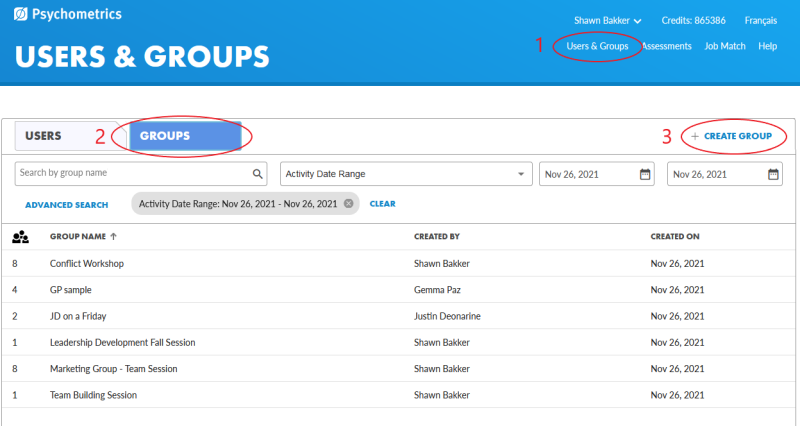Remove the Activity Date Range filter chip
The height and width of the screenshot is (426, 800).
click(348, 204)
